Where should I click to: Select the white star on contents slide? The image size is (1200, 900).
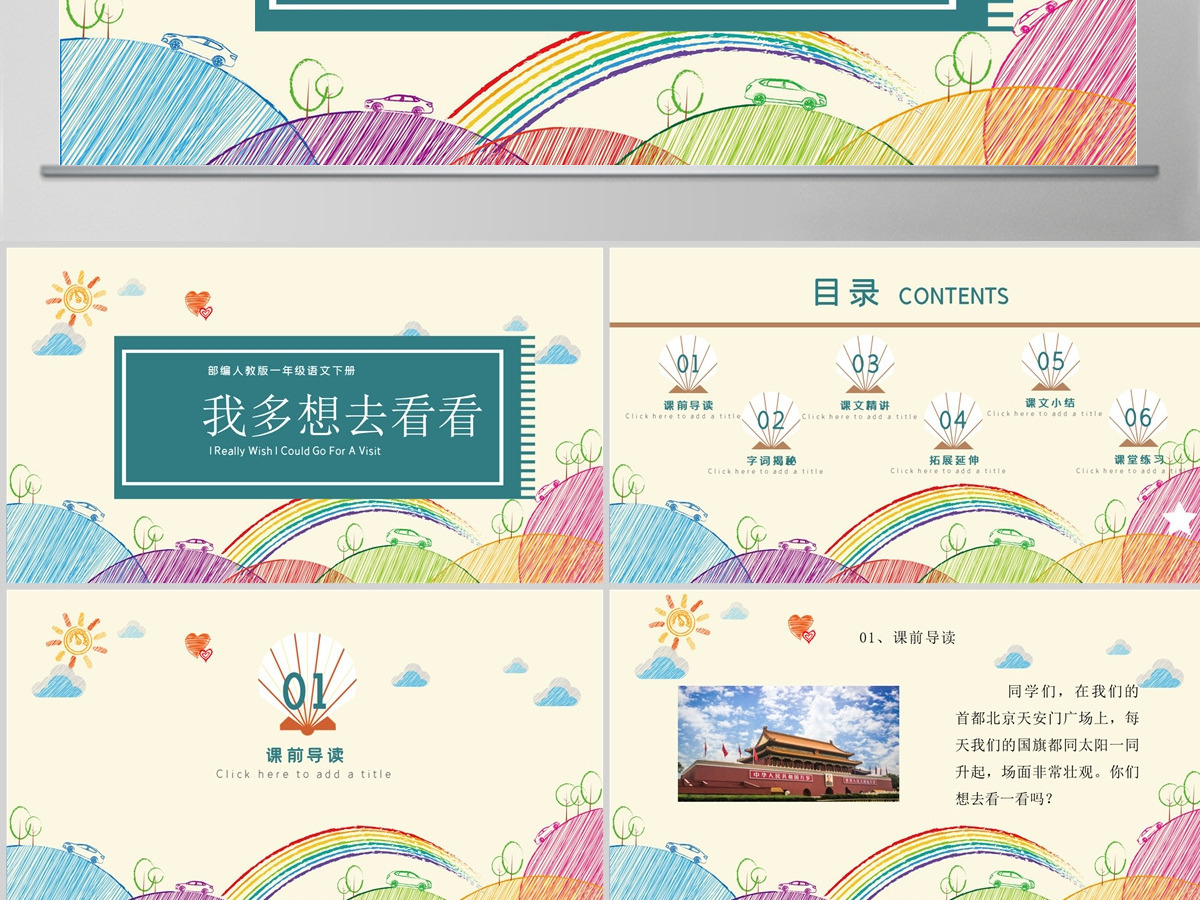coord(1181,518)
